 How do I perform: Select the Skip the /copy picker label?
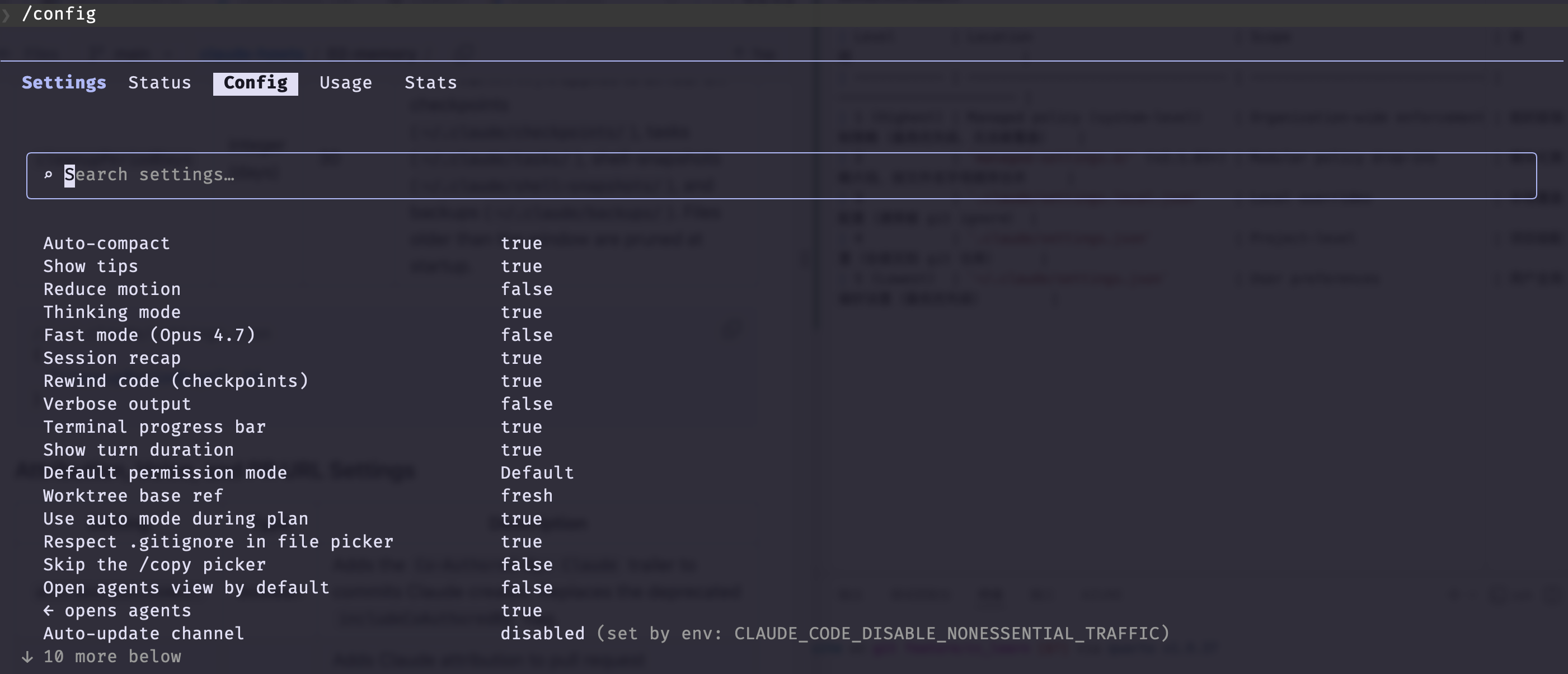(x=154, y=565)
